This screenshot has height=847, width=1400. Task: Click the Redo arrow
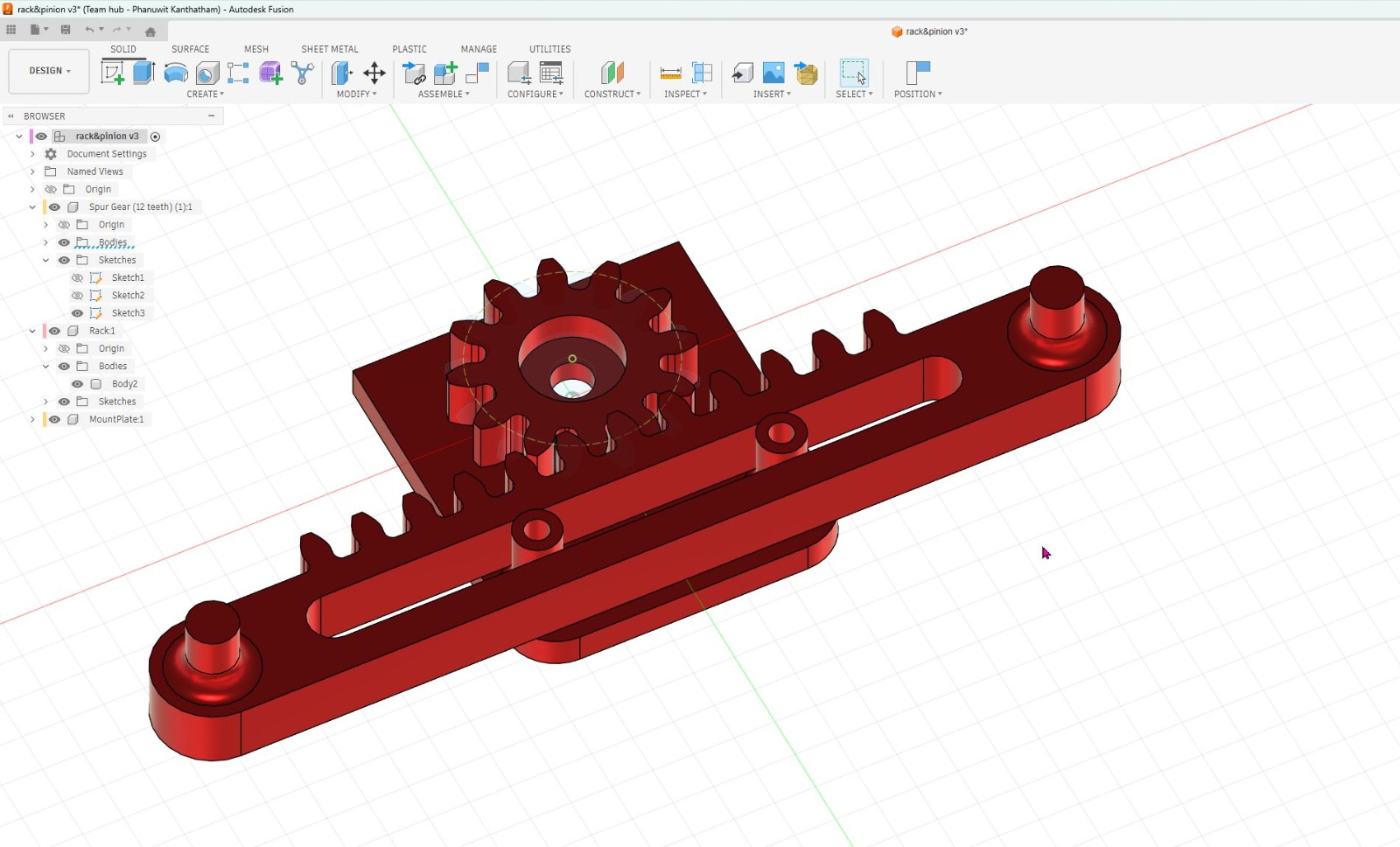pyautogui.click(x=116, y=30)
